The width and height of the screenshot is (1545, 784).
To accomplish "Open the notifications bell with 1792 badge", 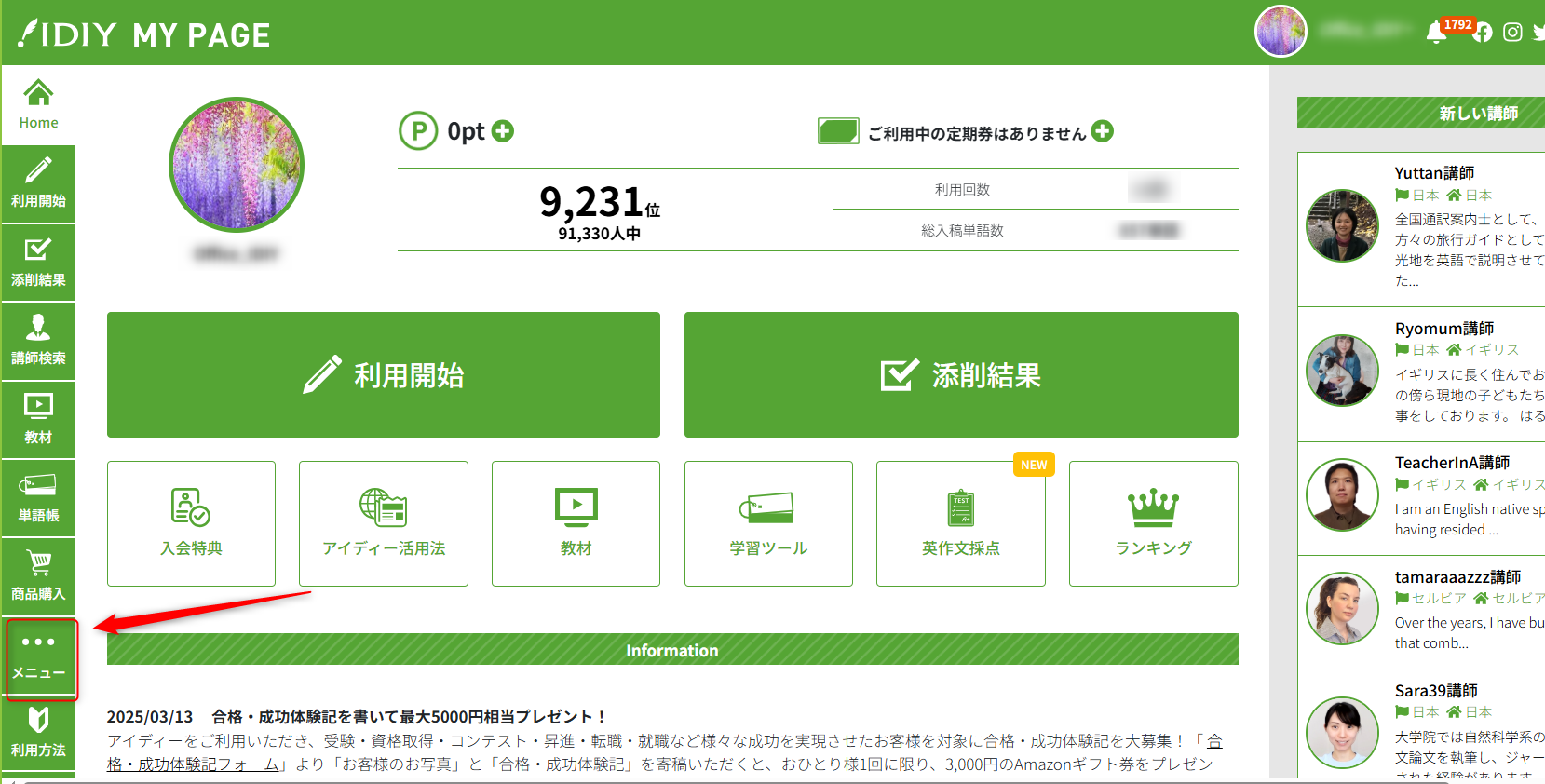I will (x=1437, y=33).
